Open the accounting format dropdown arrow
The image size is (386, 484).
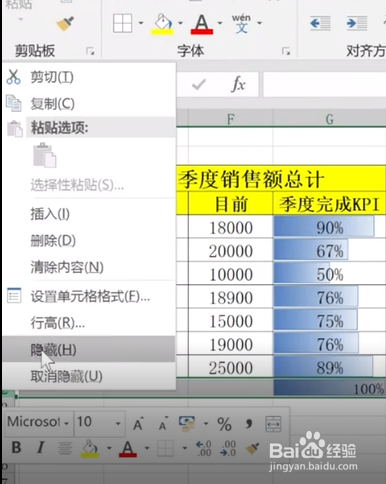click(206, 424)
